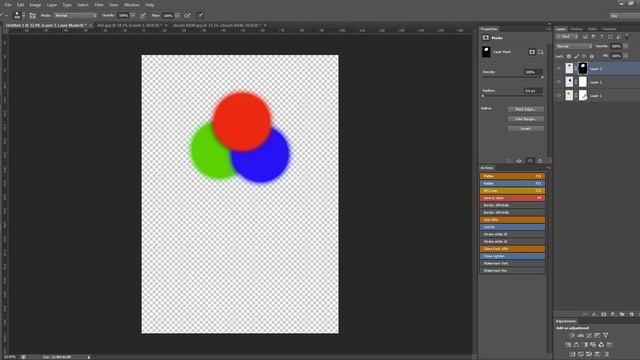Click the layer mask preview in Properties

click(x=486, y=52)
